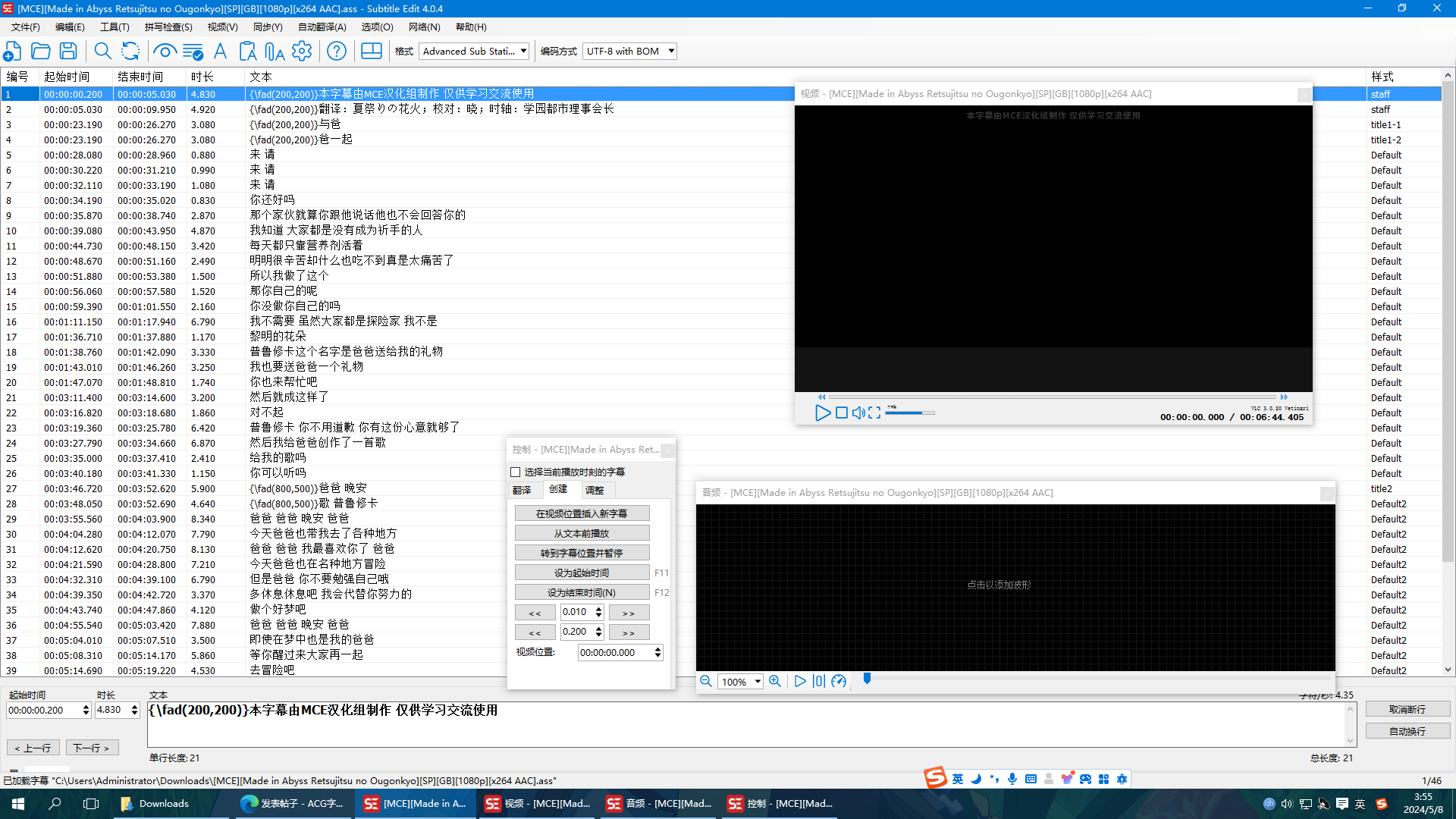1456x819 pixels.
Task: Open a subtitle file with folder icon
Action: (x=41, y=51)
